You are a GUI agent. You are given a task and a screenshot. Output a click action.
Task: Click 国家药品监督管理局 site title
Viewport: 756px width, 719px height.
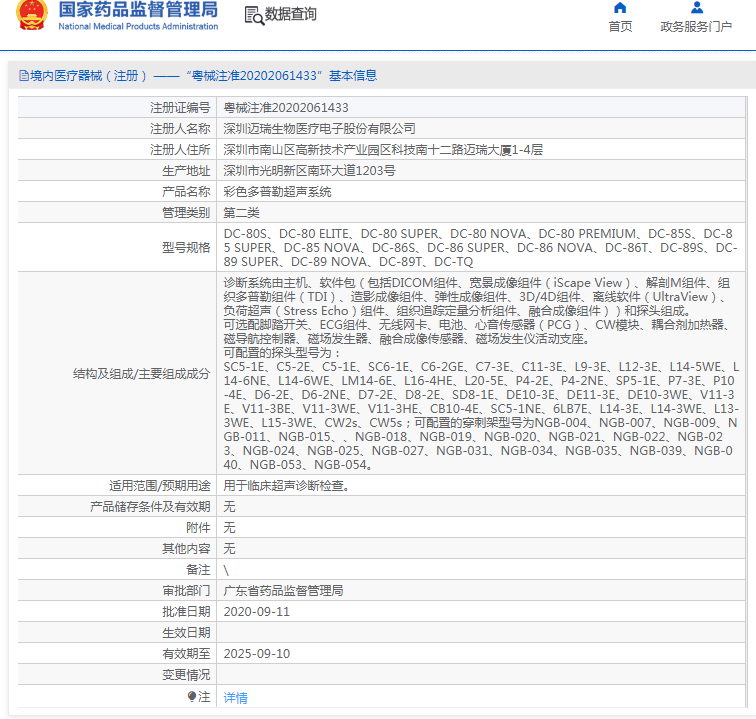(138, 10)
